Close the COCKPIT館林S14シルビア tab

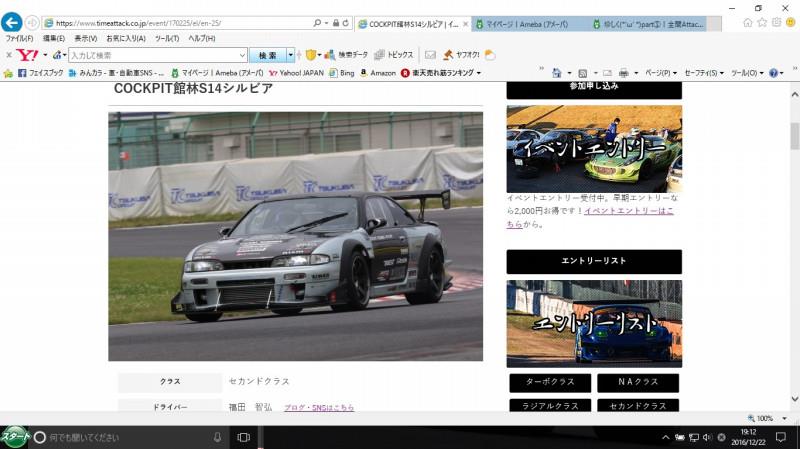coord(465,24)
